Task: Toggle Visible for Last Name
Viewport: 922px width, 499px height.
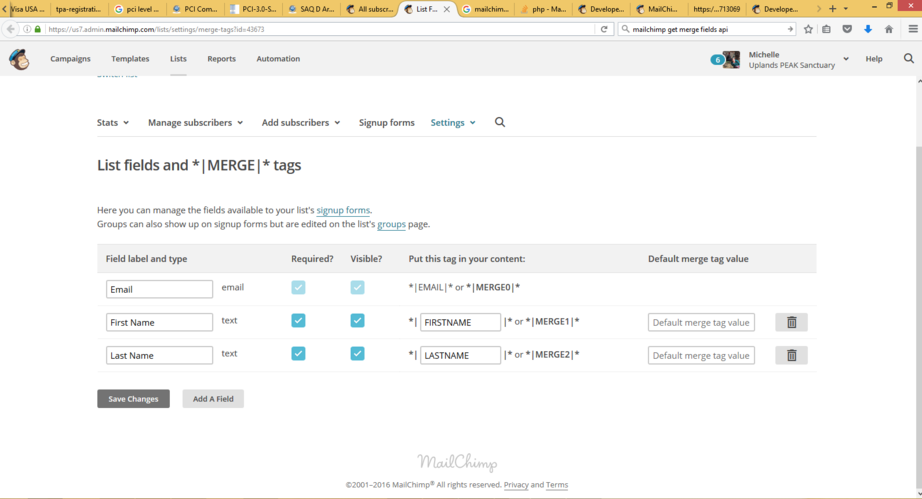Action: click(x=358, y=353)
